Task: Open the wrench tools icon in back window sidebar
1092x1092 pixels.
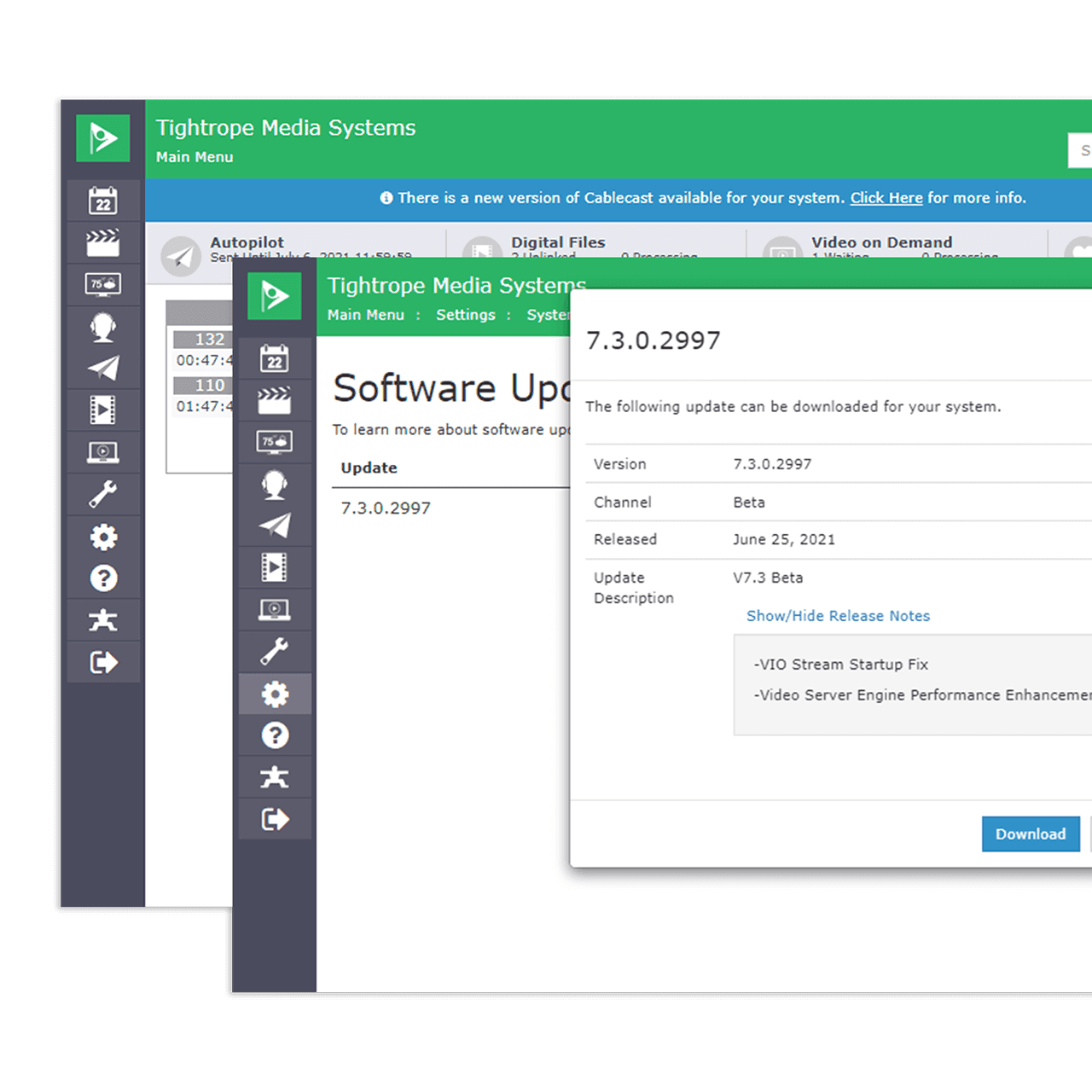Action: (103, 494)
